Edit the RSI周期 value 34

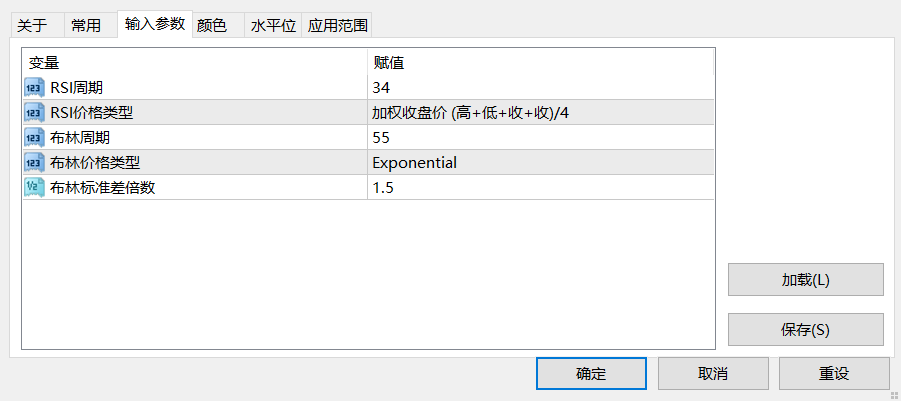coord(541,88)
